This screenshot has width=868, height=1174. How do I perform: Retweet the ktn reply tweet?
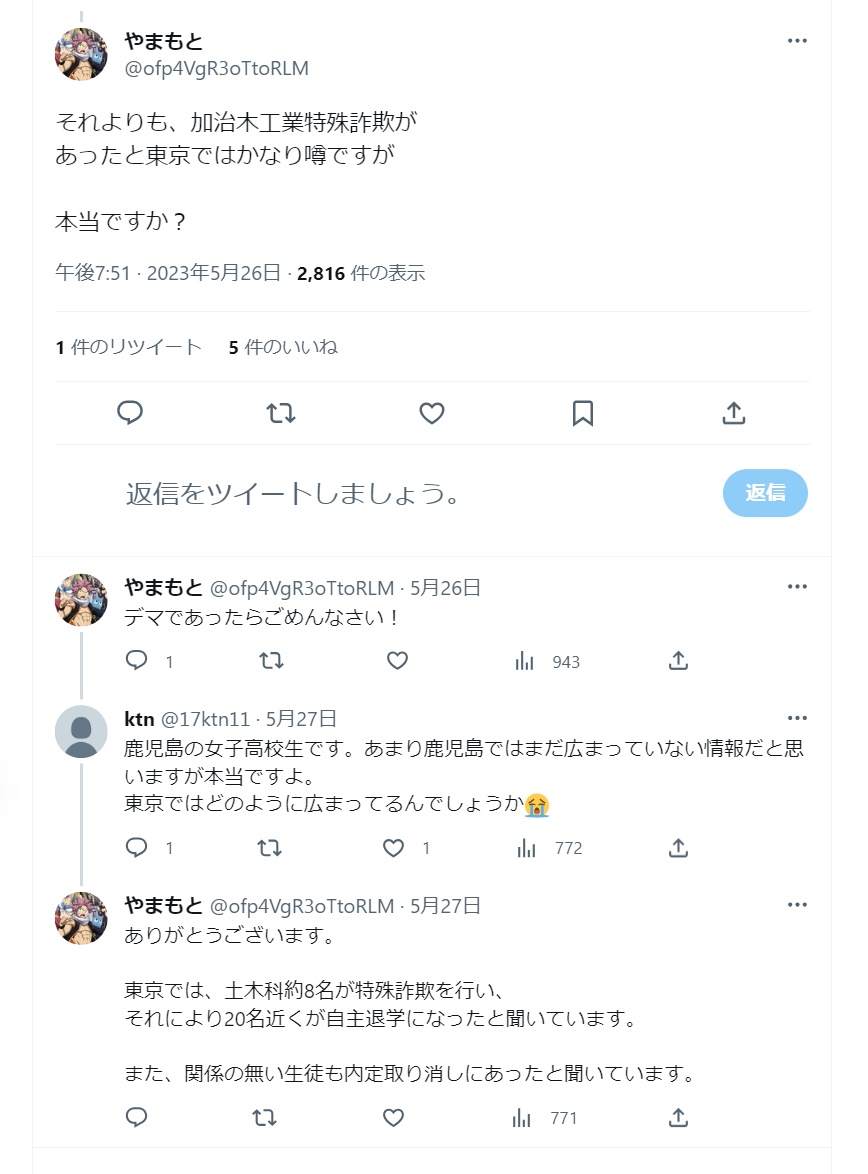point(270,848)
